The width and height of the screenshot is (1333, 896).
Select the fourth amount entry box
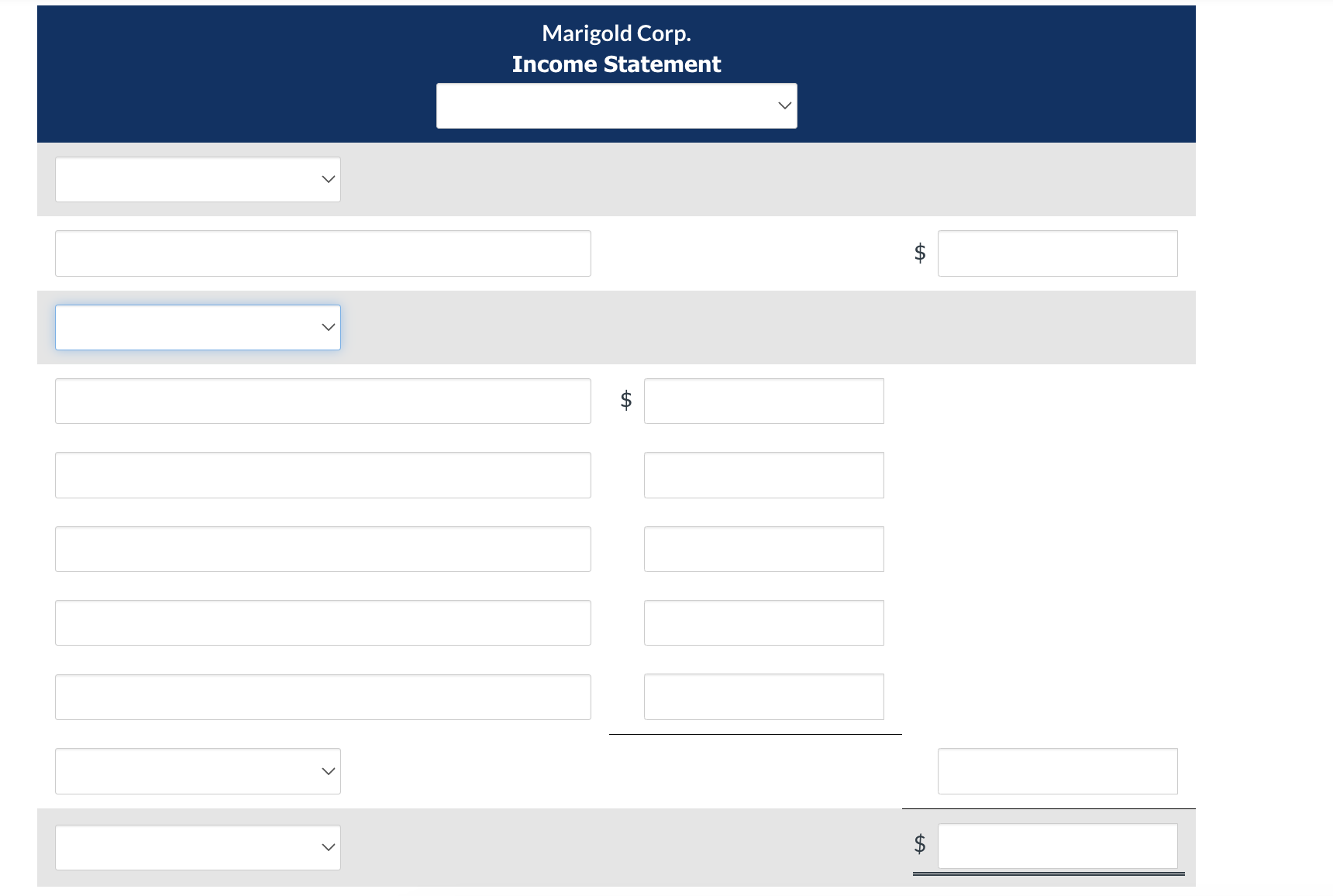[x=763, y=622]
